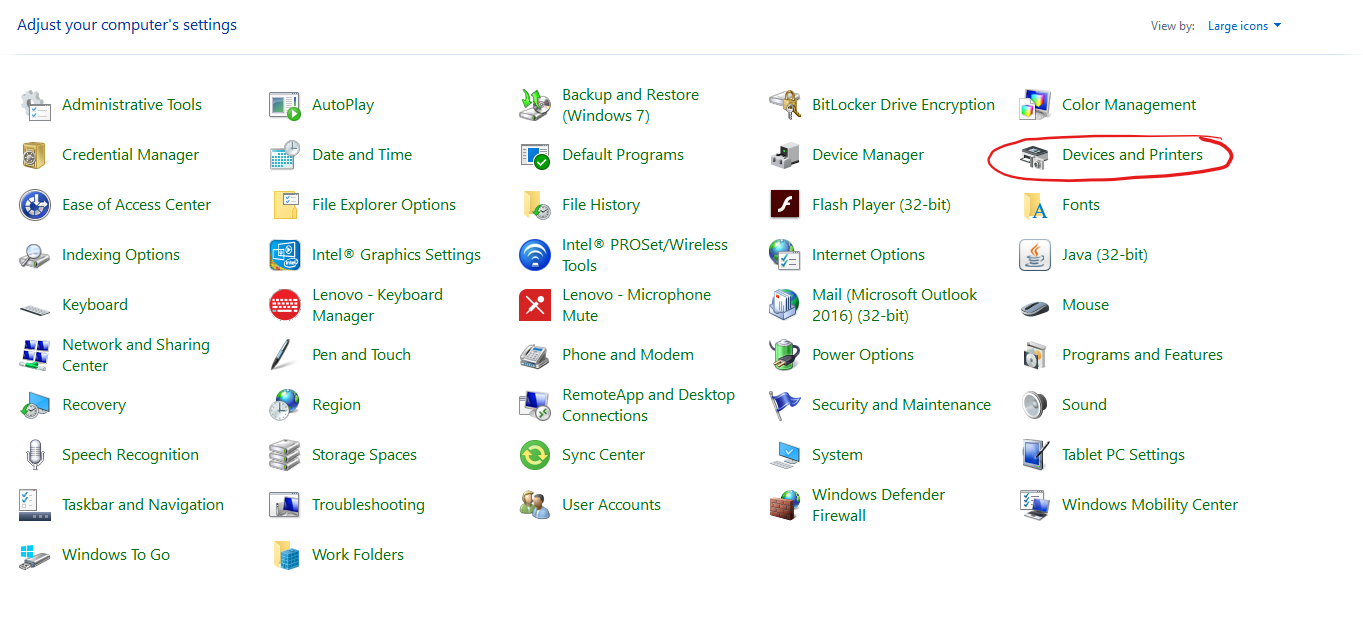This screenshot has height=620, width=1363.
Task: Open the Work Folders link
Action: point(358,555)
